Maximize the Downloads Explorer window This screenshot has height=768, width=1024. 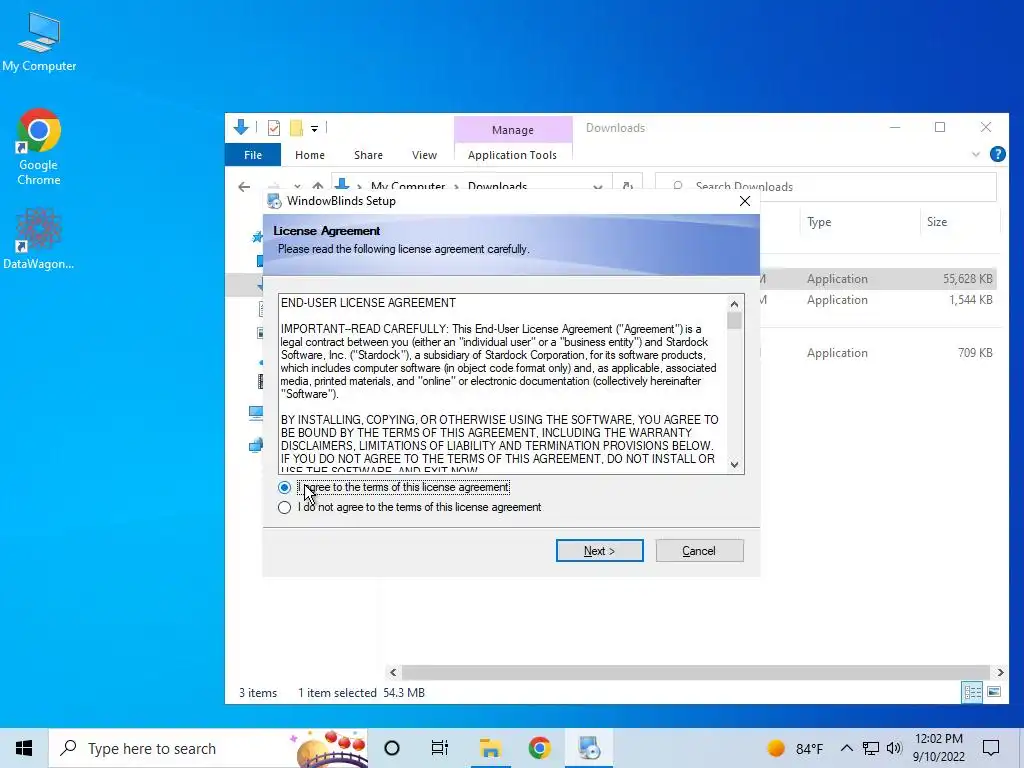coord(940,127)
